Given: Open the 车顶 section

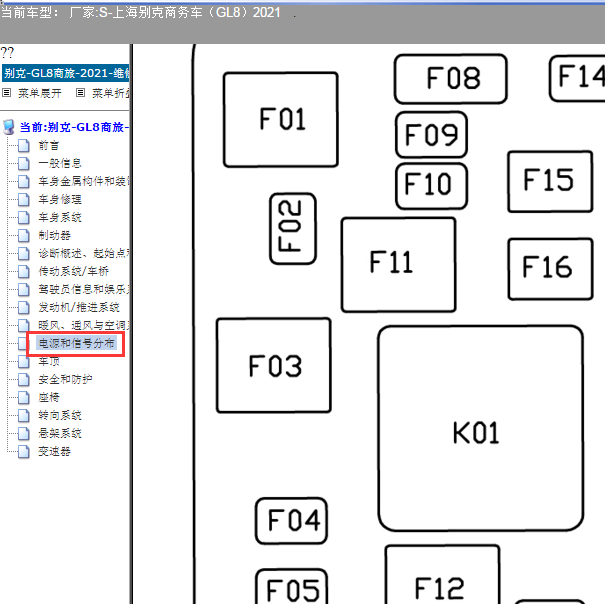Looking at the screenshot, I should coord(49,361).
